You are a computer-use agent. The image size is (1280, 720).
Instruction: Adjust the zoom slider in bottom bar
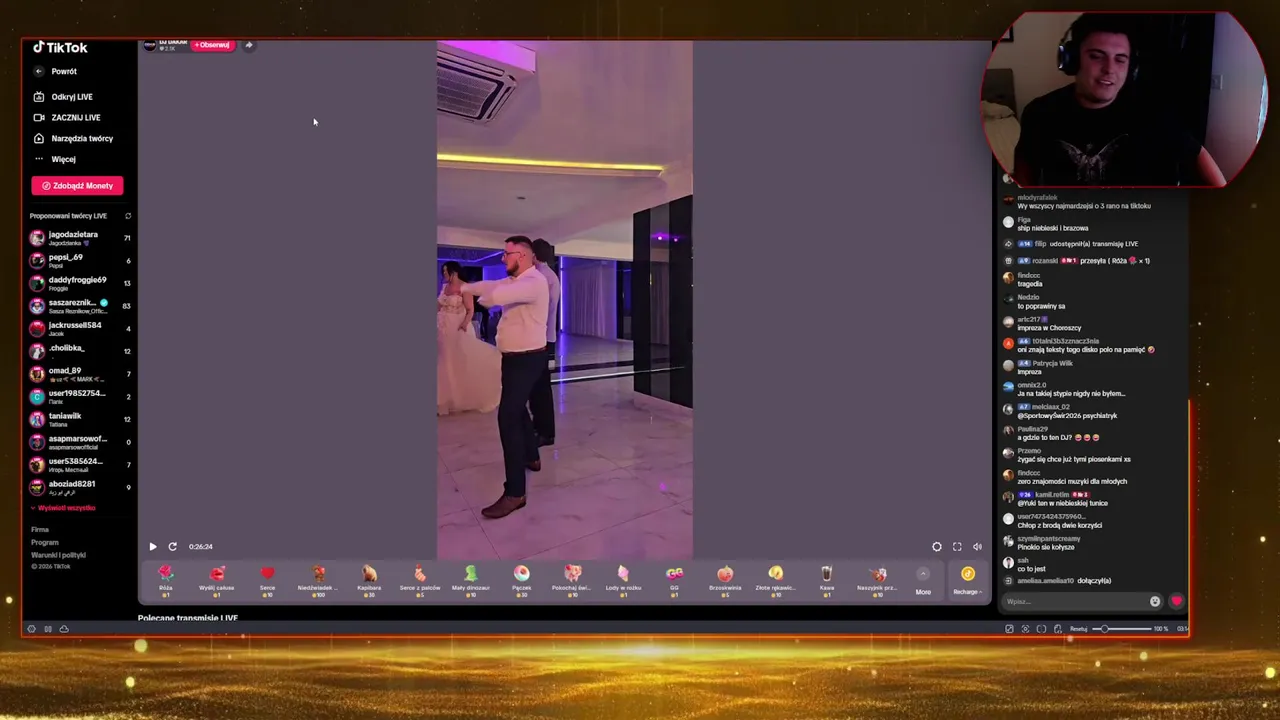[x=1124, y=629]
